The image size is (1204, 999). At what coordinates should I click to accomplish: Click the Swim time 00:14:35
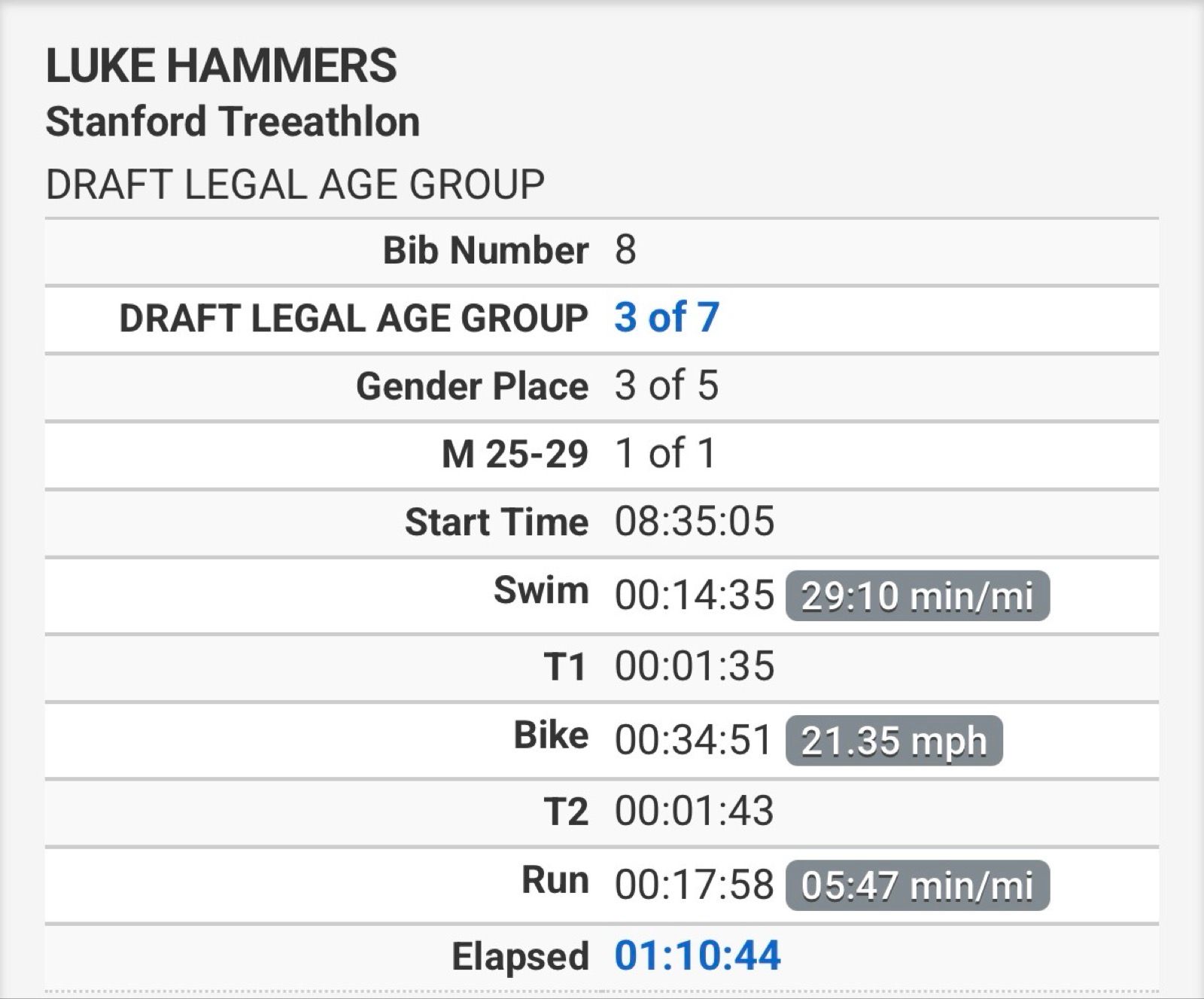click(x=694, y=595)
